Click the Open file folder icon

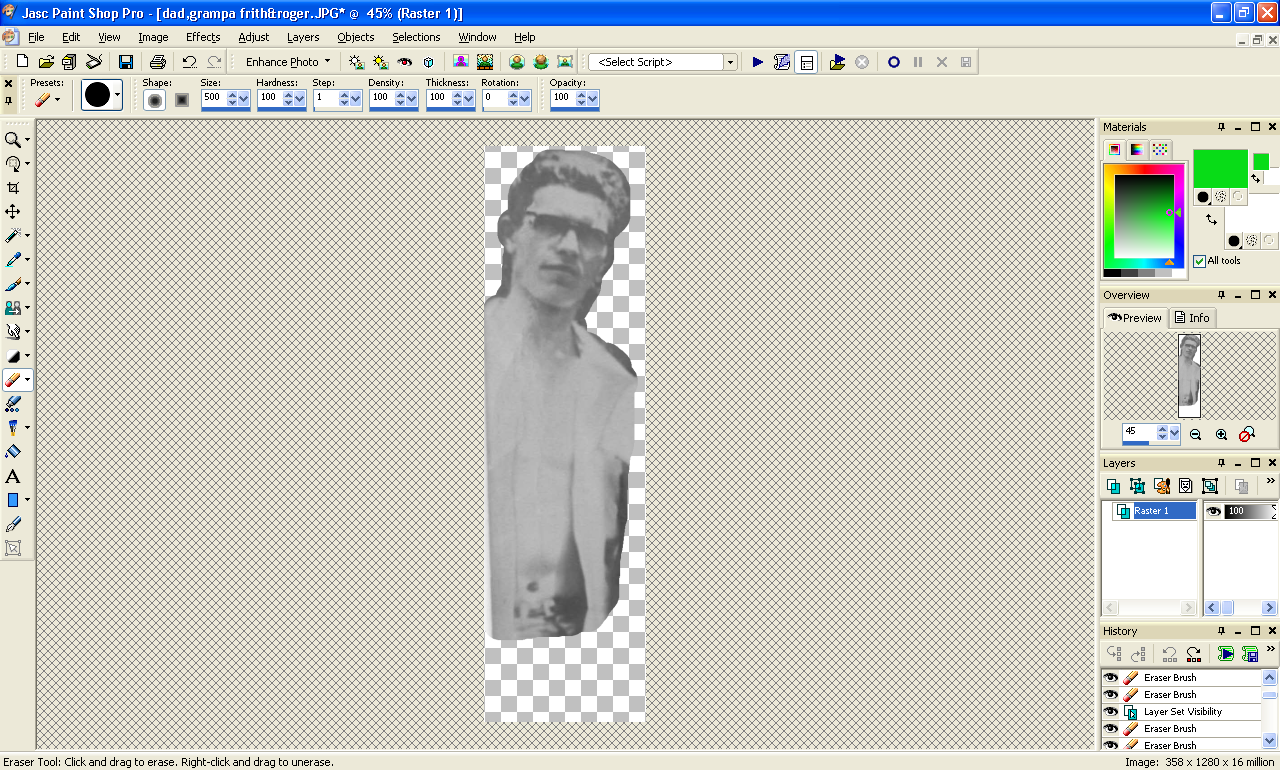coord(46,62)
